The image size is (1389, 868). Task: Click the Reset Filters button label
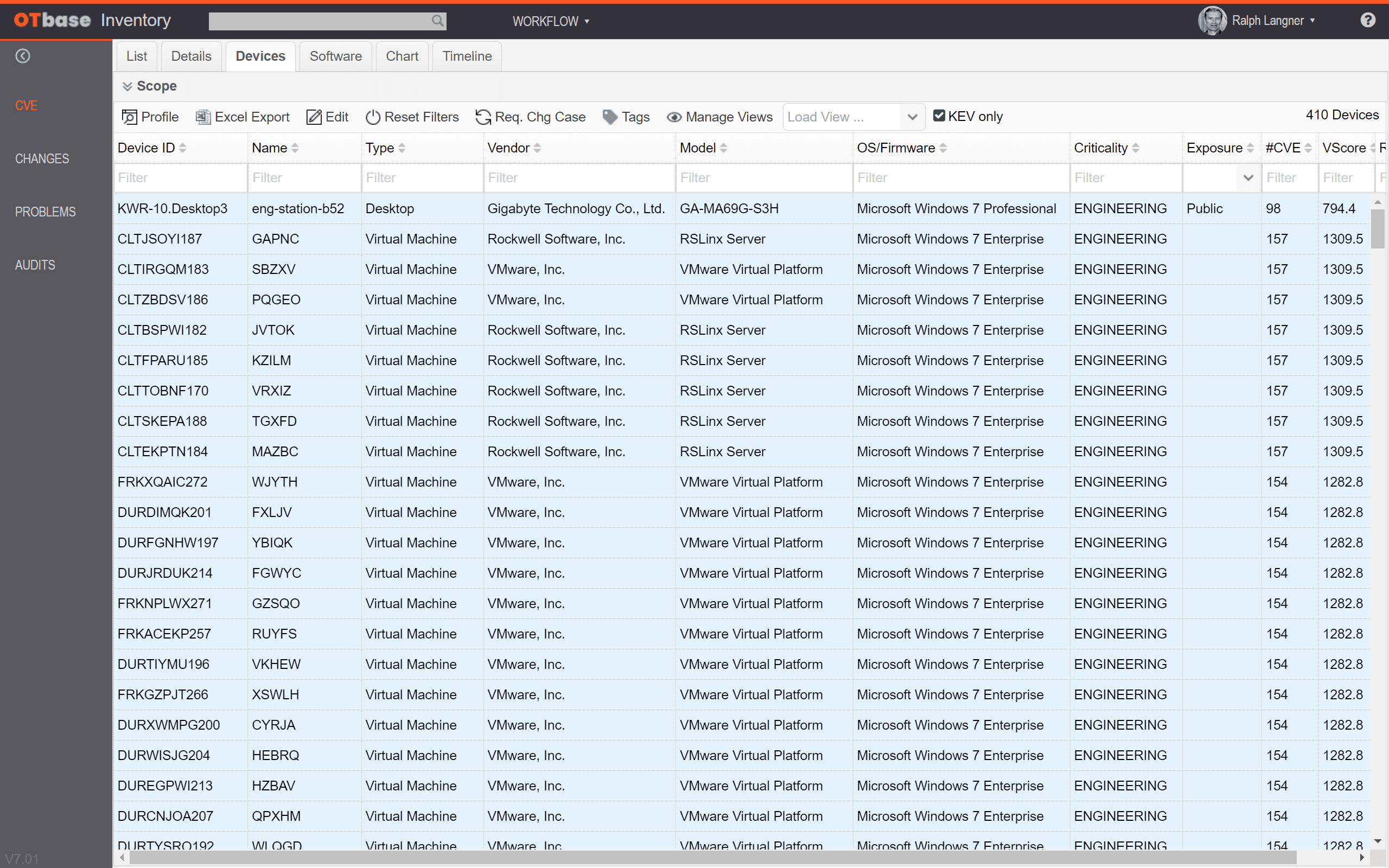tap(421, 117)
